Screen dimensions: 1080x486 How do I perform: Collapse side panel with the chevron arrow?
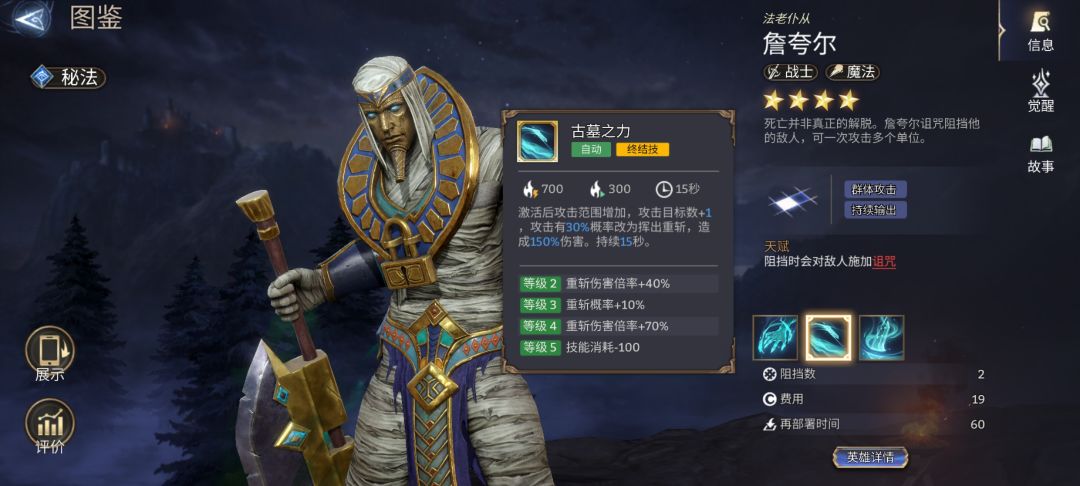(1001, 30)
